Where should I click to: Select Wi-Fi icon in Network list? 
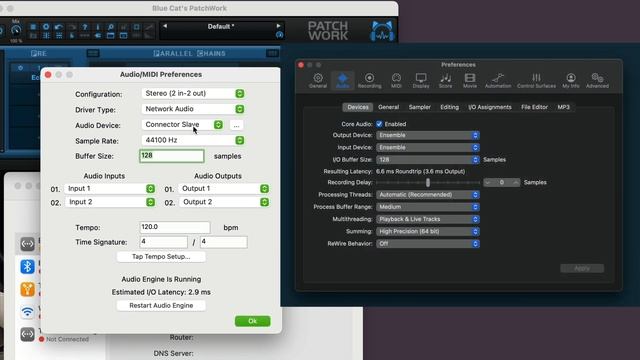(27, 312)
